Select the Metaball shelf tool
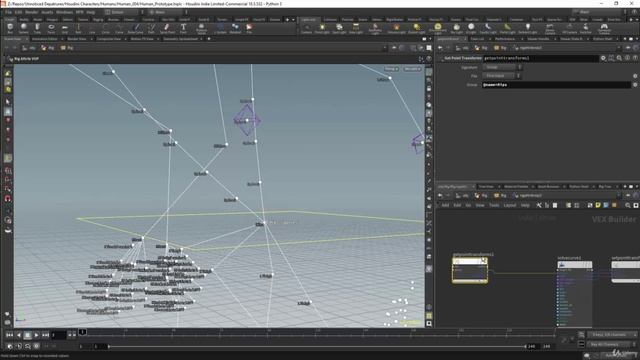Viewport: 640px width, 360px height. [x=235, y=28]
